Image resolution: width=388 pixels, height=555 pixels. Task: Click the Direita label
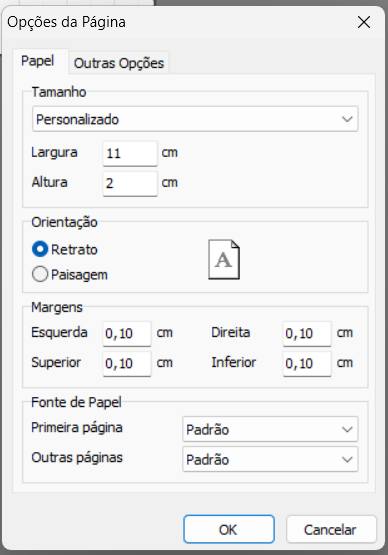pyautogui.click(x=230, y=332)
